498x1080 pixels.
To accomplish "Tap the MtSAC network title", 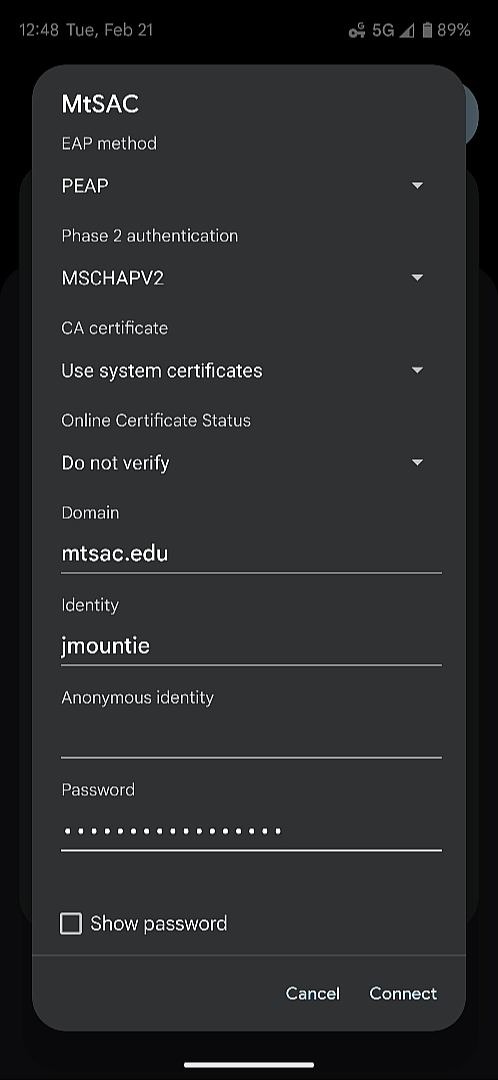I will point(101,104).
